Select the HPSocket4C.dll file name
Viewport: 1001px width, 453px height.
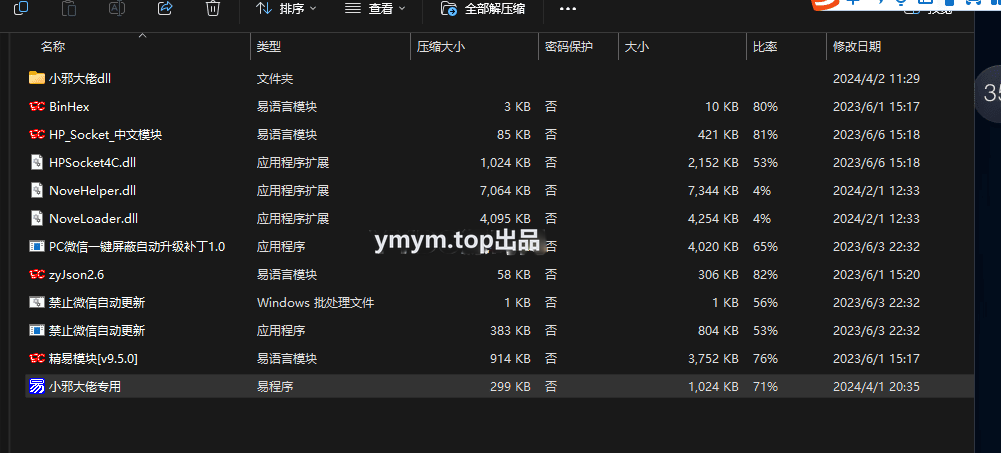point(93,163)
